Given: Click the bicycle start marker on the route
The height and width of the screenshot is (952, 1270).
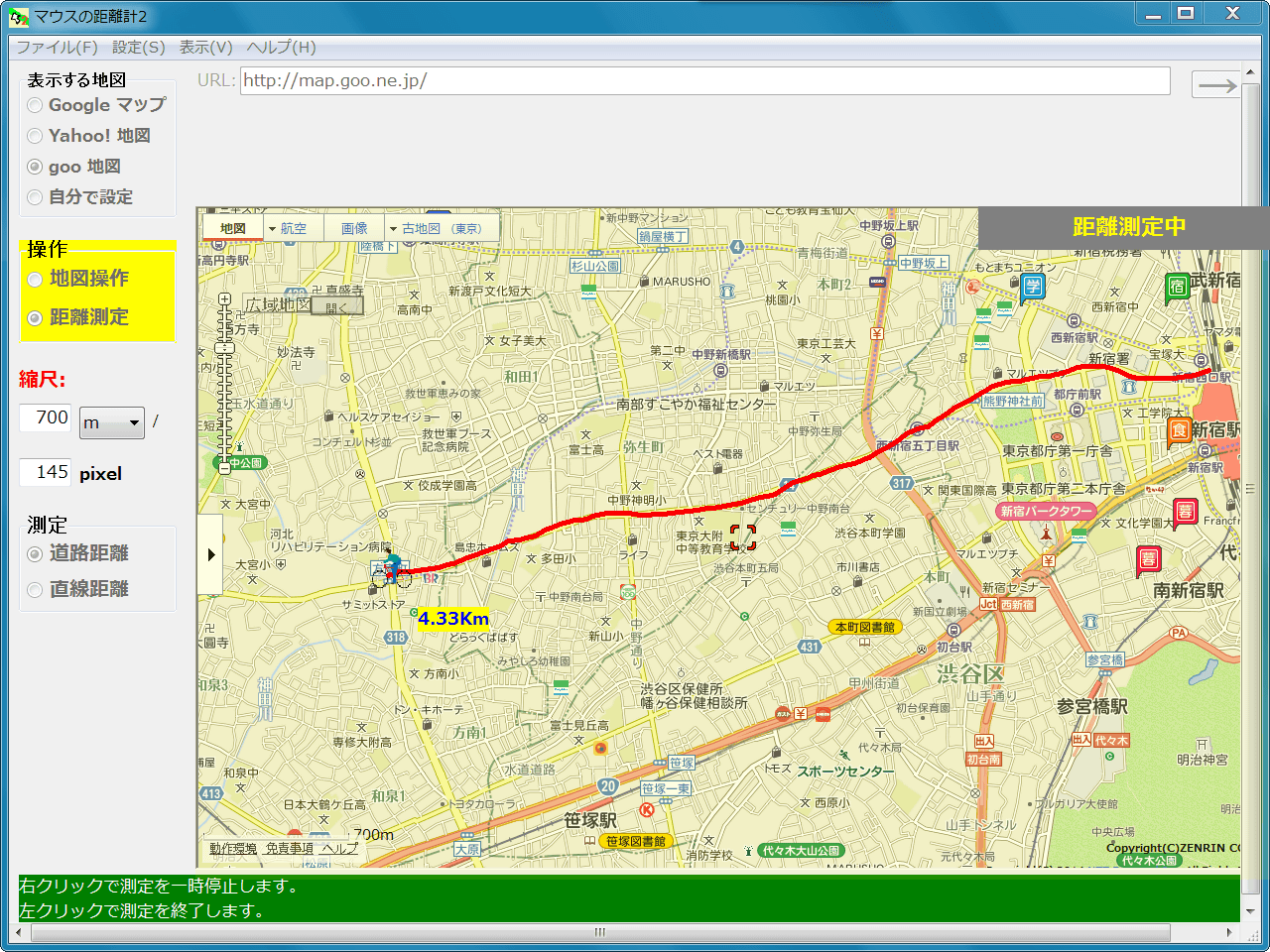Looking at the screenshot, I should pyautogui.click(x=392, y=569).
